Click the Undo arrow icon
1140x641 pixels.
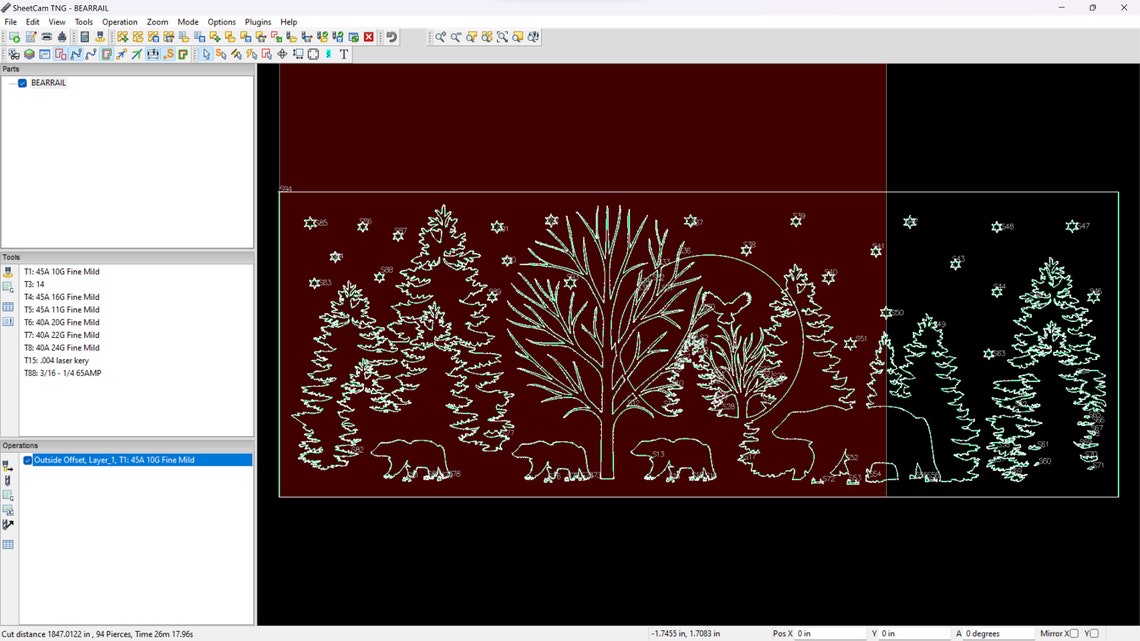[391, 36]
